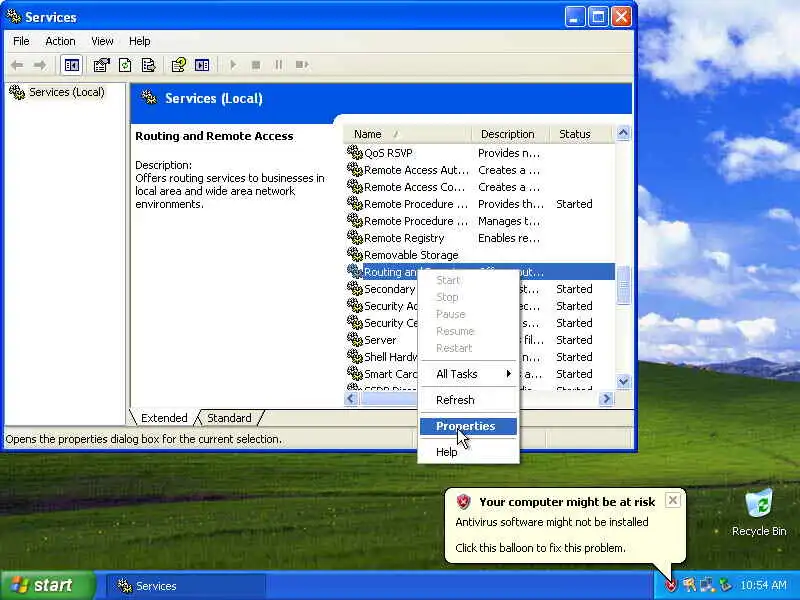
Task: Minimize the Services window
Action: tap(575, 17)
